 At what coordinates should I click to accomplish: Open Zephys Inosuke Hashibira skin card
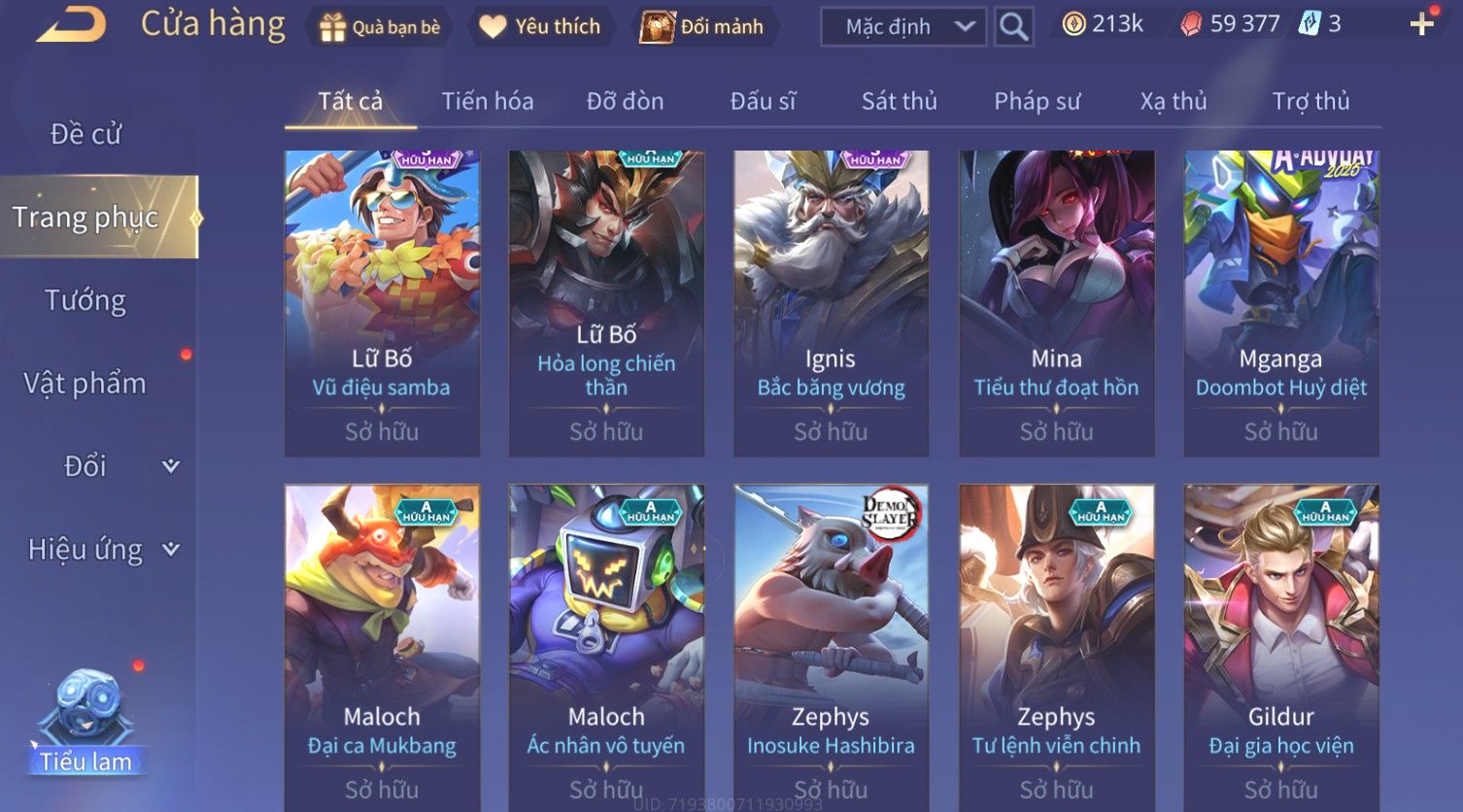click(831, 647)
